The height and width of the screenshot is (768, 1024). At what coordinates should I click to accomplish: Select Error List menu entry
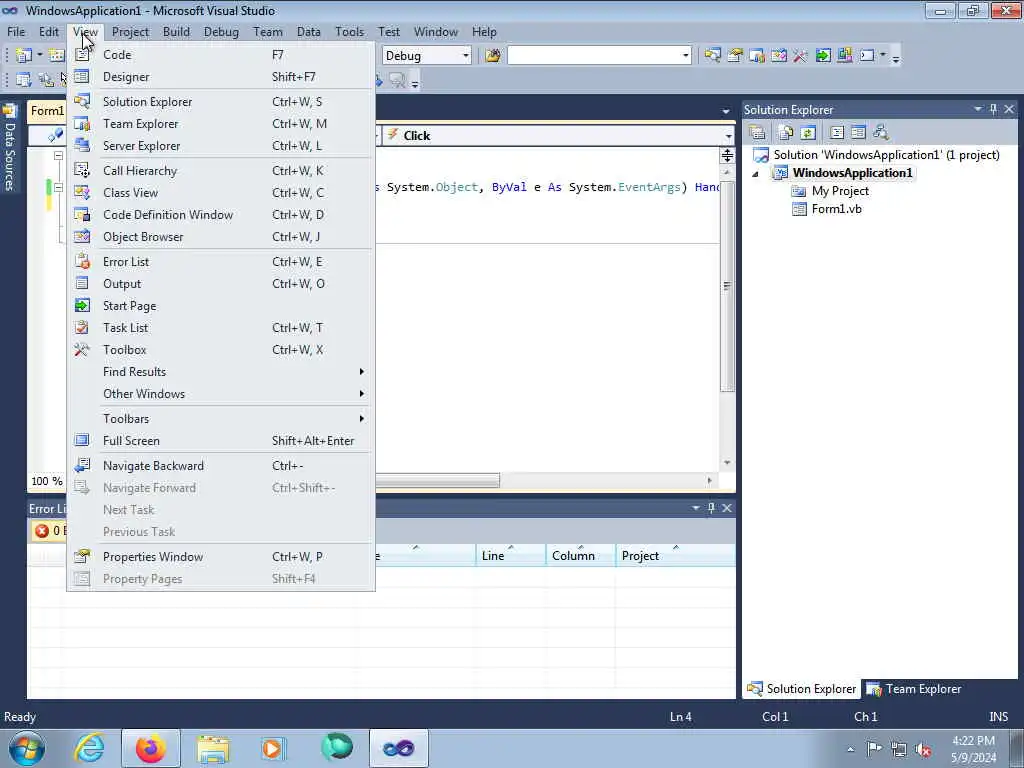tap(221, 262)
